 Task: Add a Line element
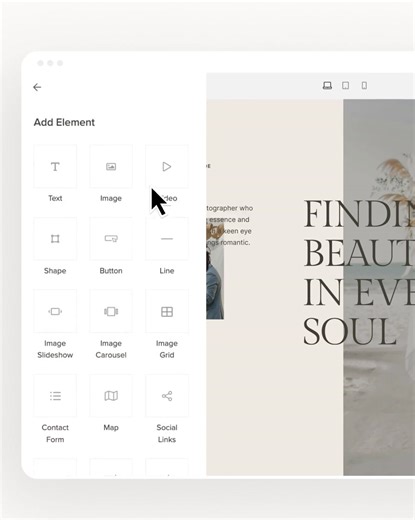(167, 239)
